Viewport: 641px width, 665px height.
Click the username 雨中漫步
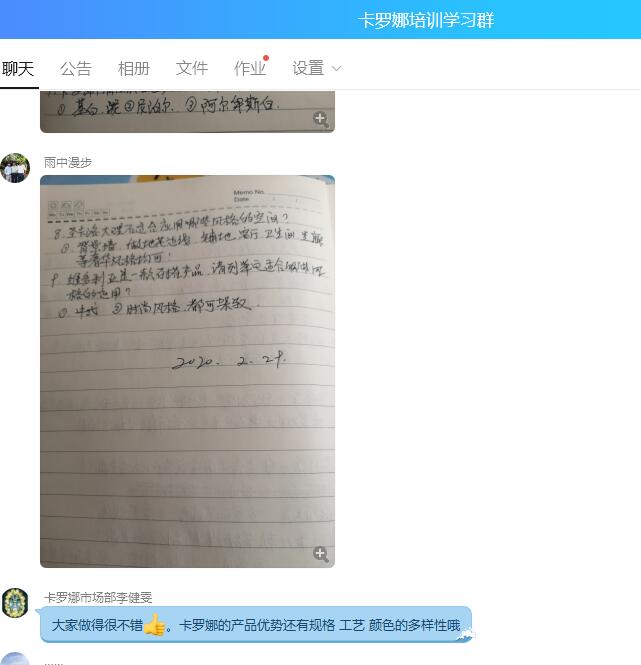coord(68,162)
